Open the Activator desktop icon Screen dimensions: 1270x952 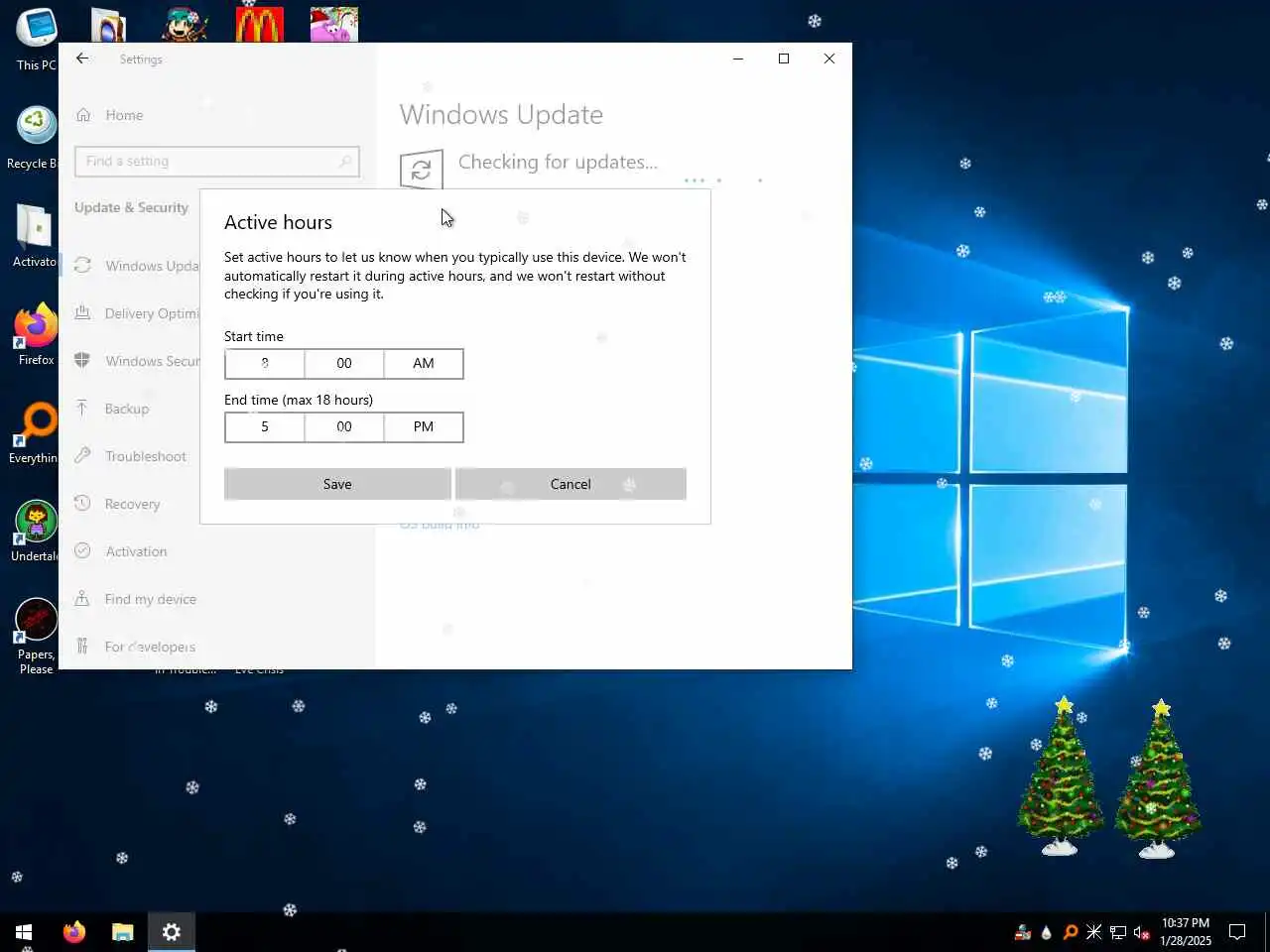click(x=34, y=236)
